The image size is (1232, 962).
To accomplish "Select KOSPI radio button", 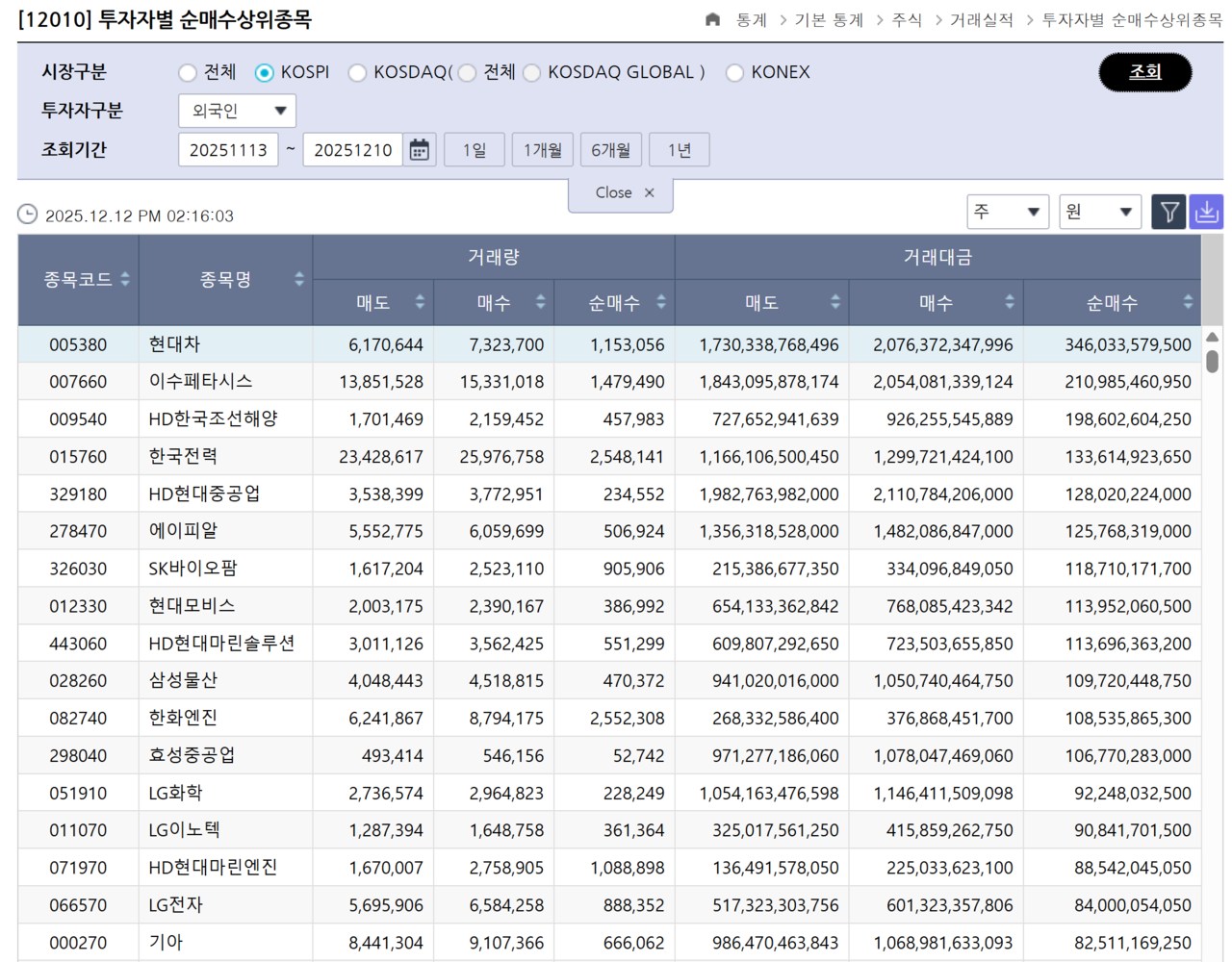I will pyautogui.click(x=264, y=73).
